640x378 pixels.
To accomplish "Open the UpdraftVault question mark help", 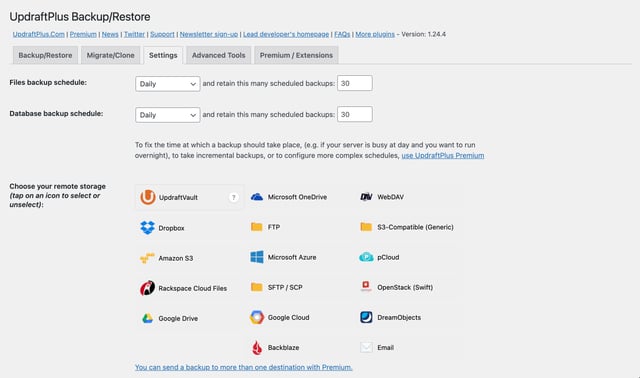I will 233,198.
